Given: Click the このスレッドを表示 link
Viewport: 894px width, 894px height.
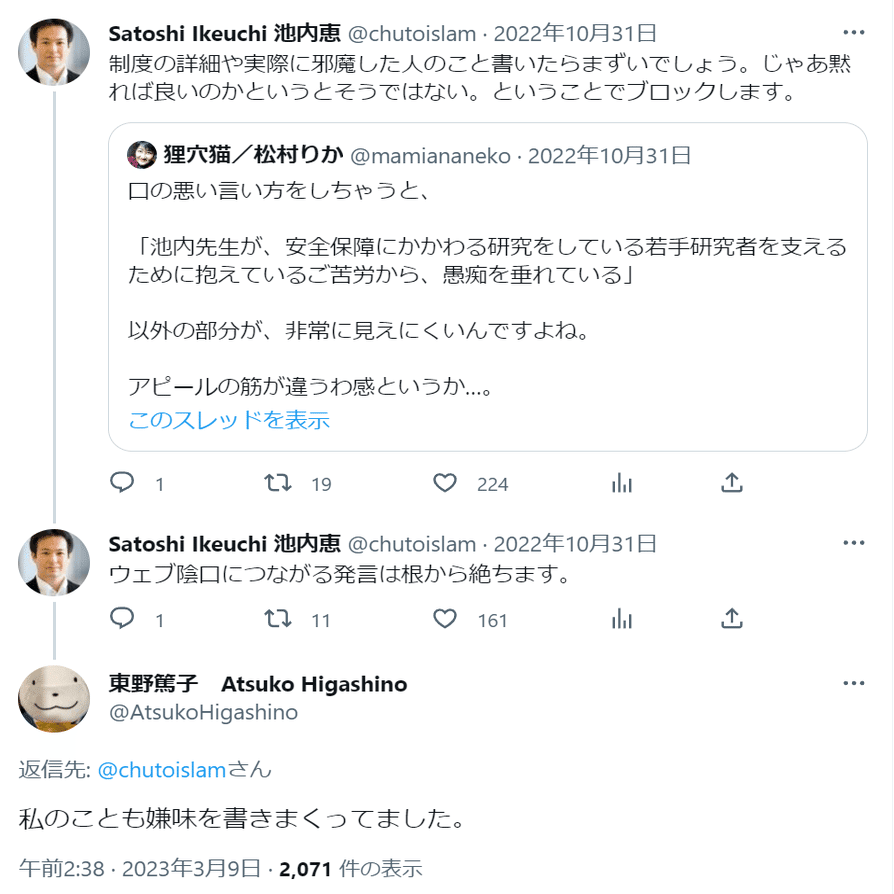Looking at the screenshot, I should click(x=229, y=420).
